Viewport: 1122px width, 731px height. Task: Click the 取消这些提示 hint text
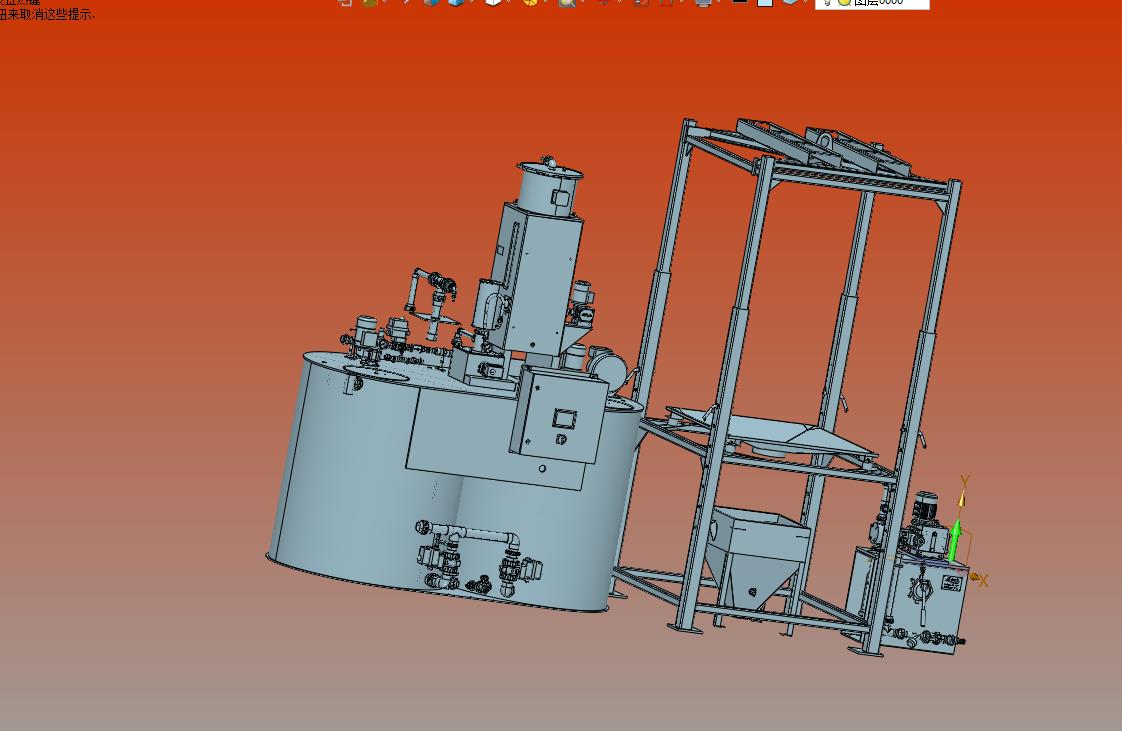(x=56, y=14)
